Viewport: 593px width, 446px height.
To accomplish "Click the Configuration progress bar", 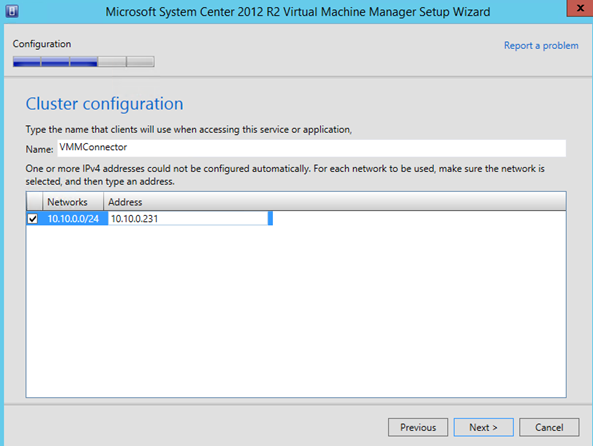I will click(x=84, y=62).
